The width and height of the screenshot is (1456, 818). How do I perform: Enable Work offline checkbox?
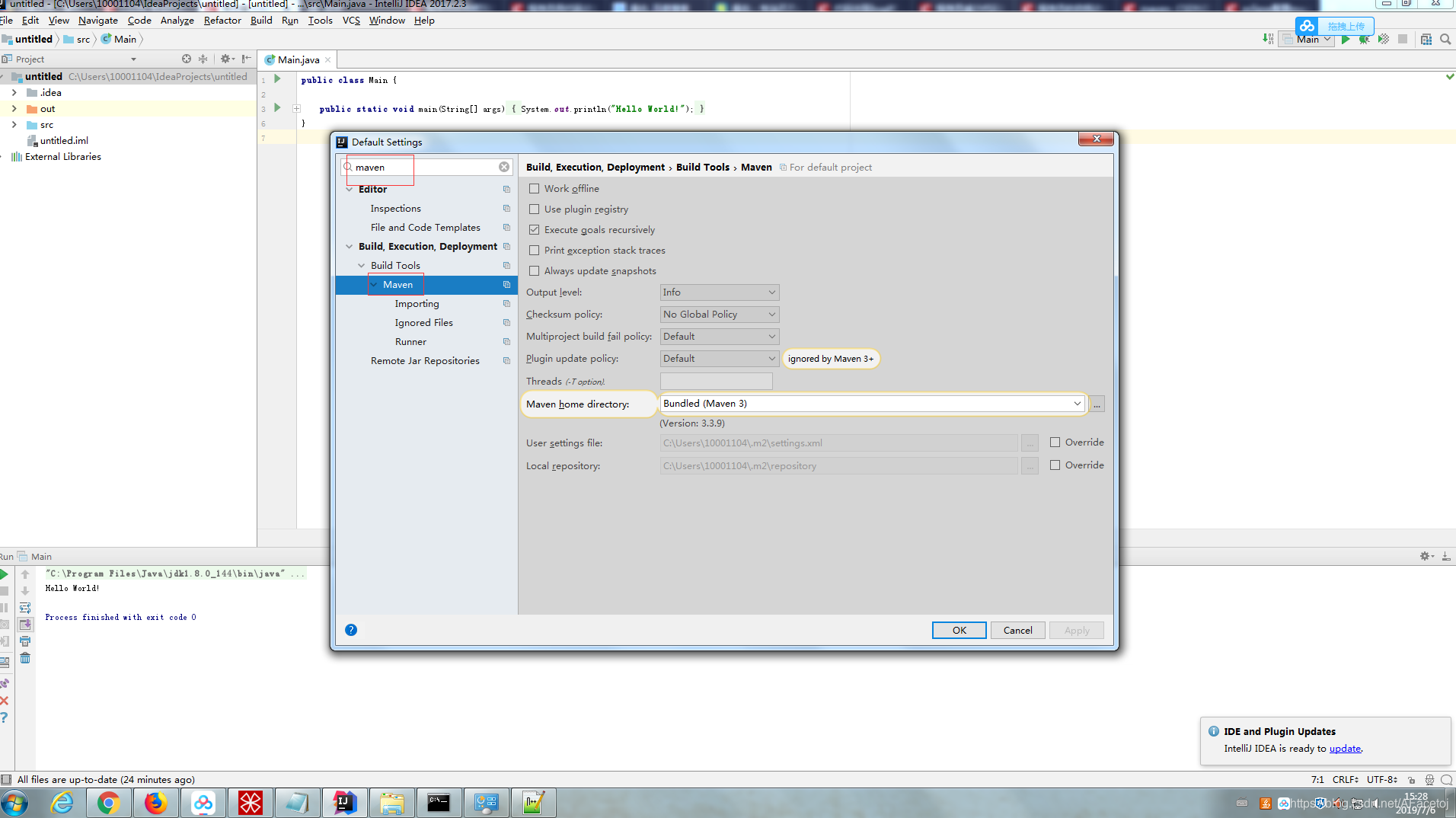click(x=534, y=189)
